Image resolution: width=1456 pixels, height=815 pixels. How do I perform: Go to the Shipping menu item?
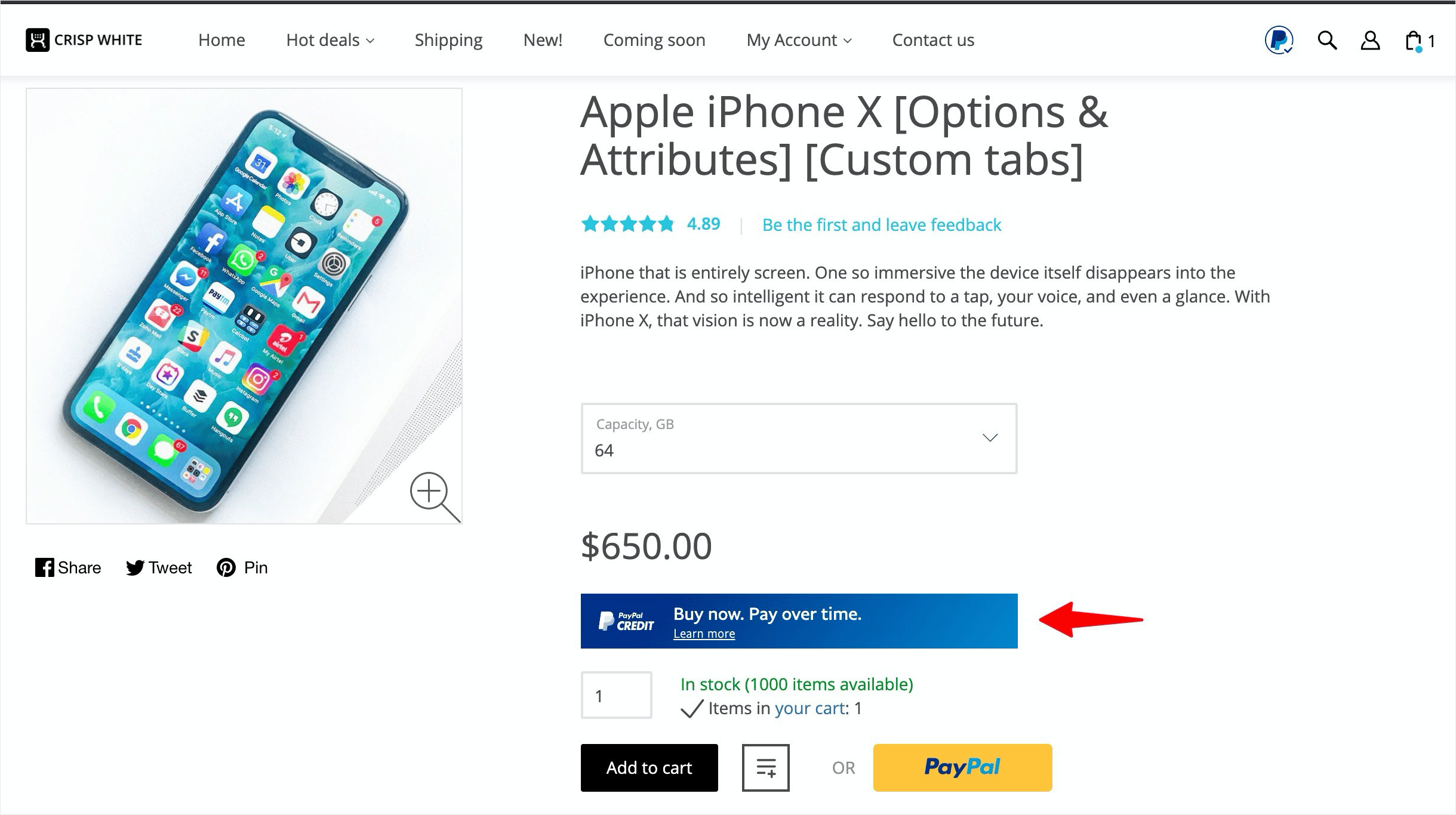(448, 40)
